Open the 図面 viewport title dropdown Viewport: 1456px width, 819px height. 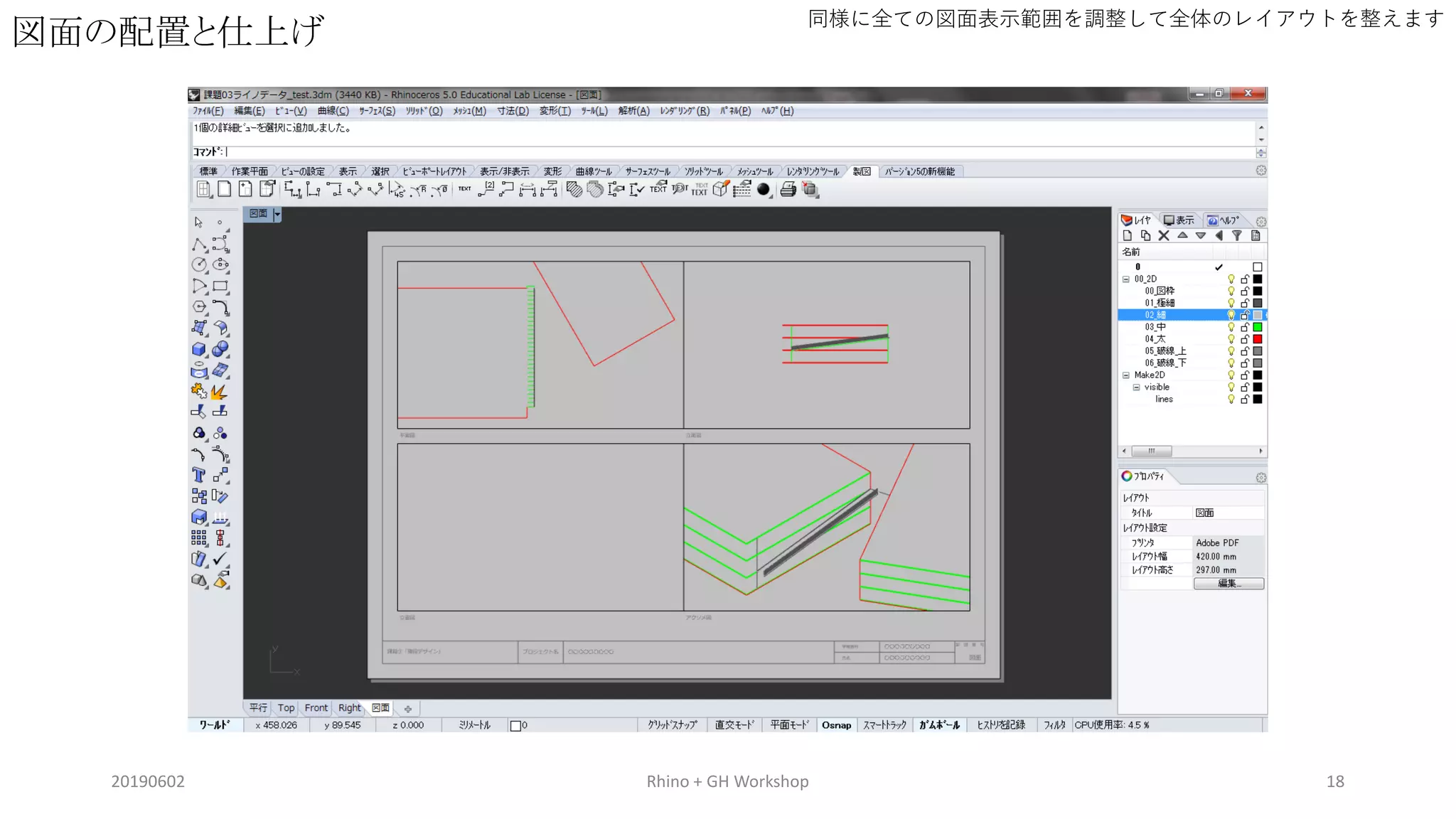click(x=277, y=214)
